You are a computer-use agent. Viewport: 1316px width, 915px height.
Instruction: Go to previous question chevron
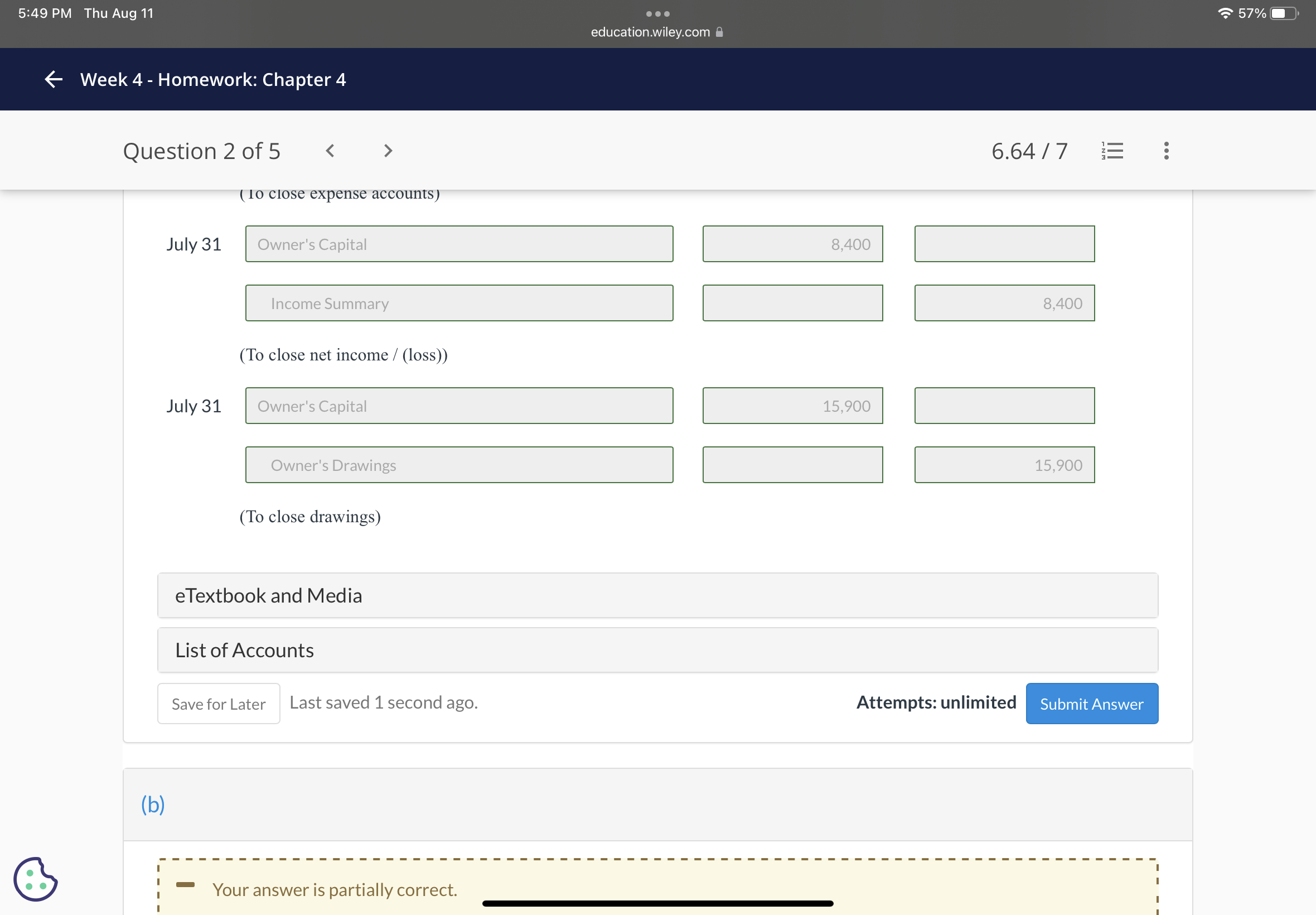pos(330,151)
